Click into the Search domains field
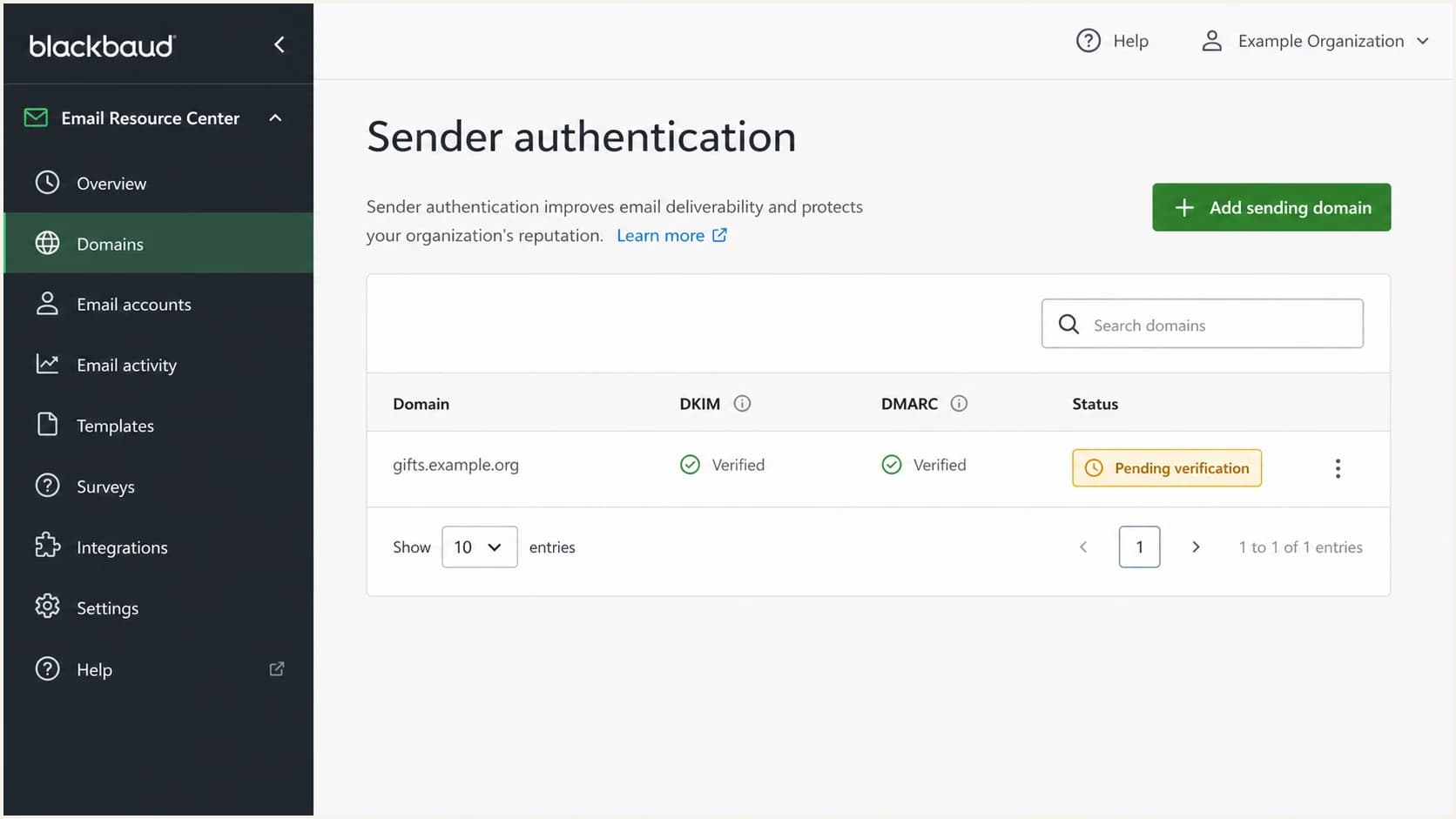 1202,324
